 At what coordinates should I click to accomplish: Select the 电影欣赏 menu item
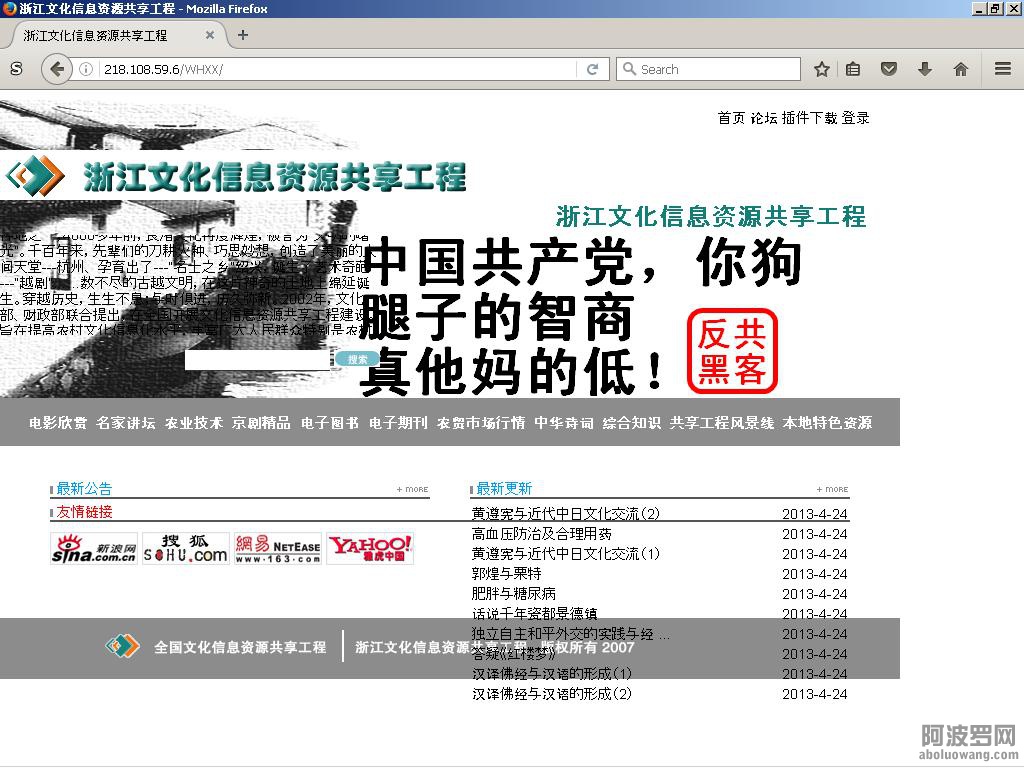pyautogui.click(x=58, y=423)
